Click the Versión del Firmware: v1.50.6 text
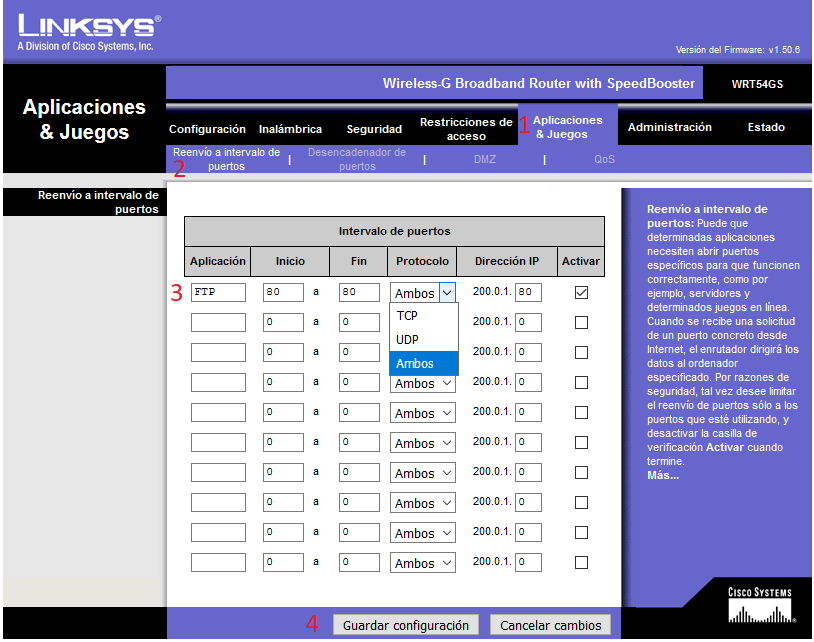 738,50
